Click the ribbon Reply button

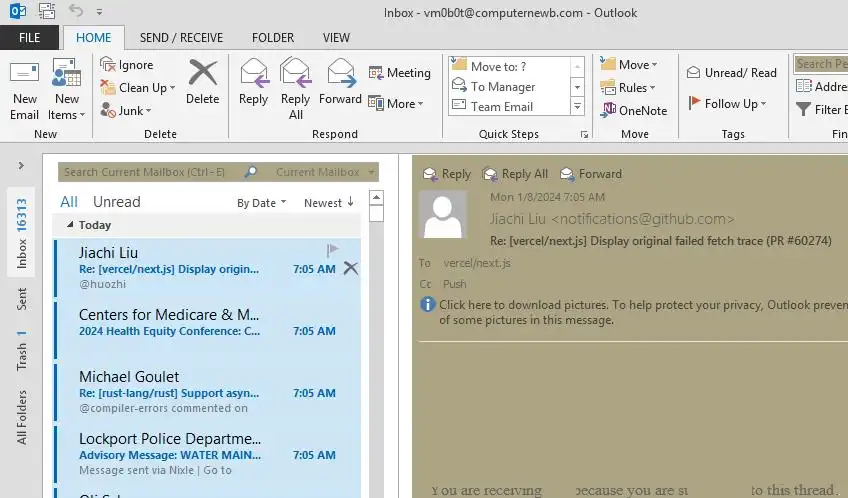[x=254, y=82]
